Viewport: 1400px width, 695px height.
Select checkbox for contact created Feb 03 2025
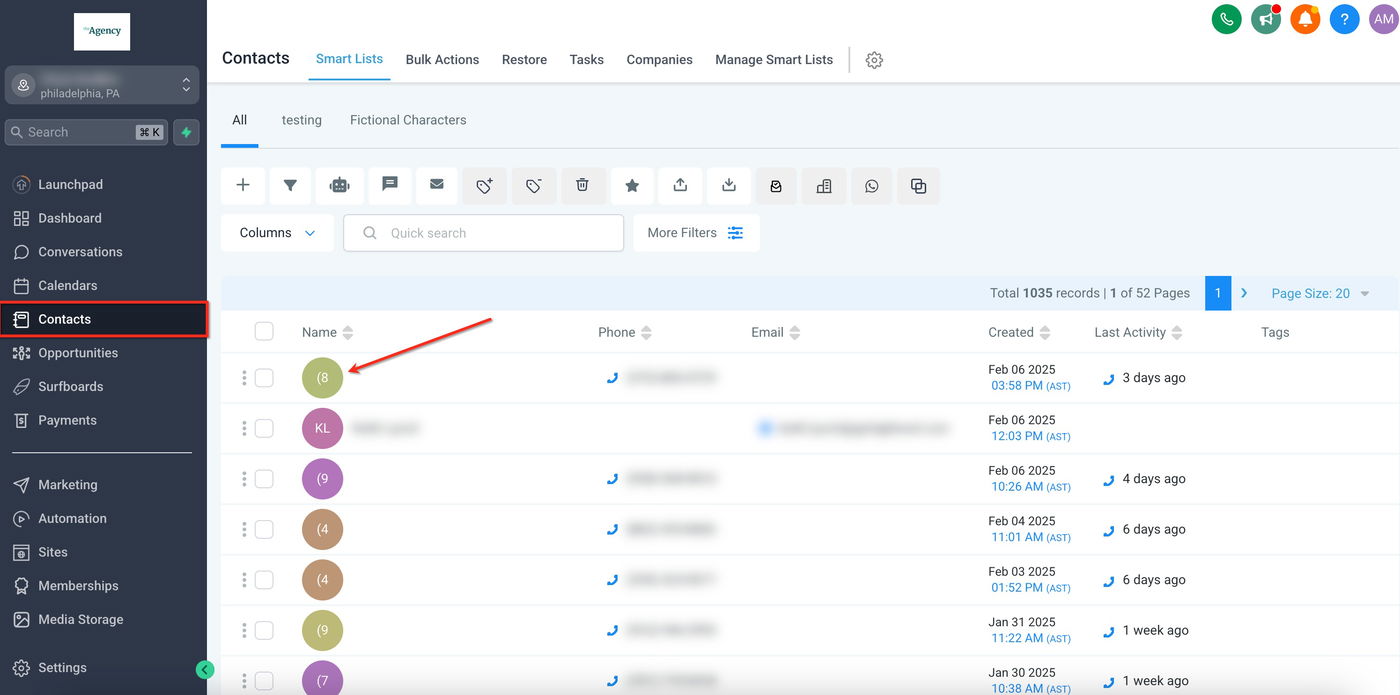pos(264,580)
